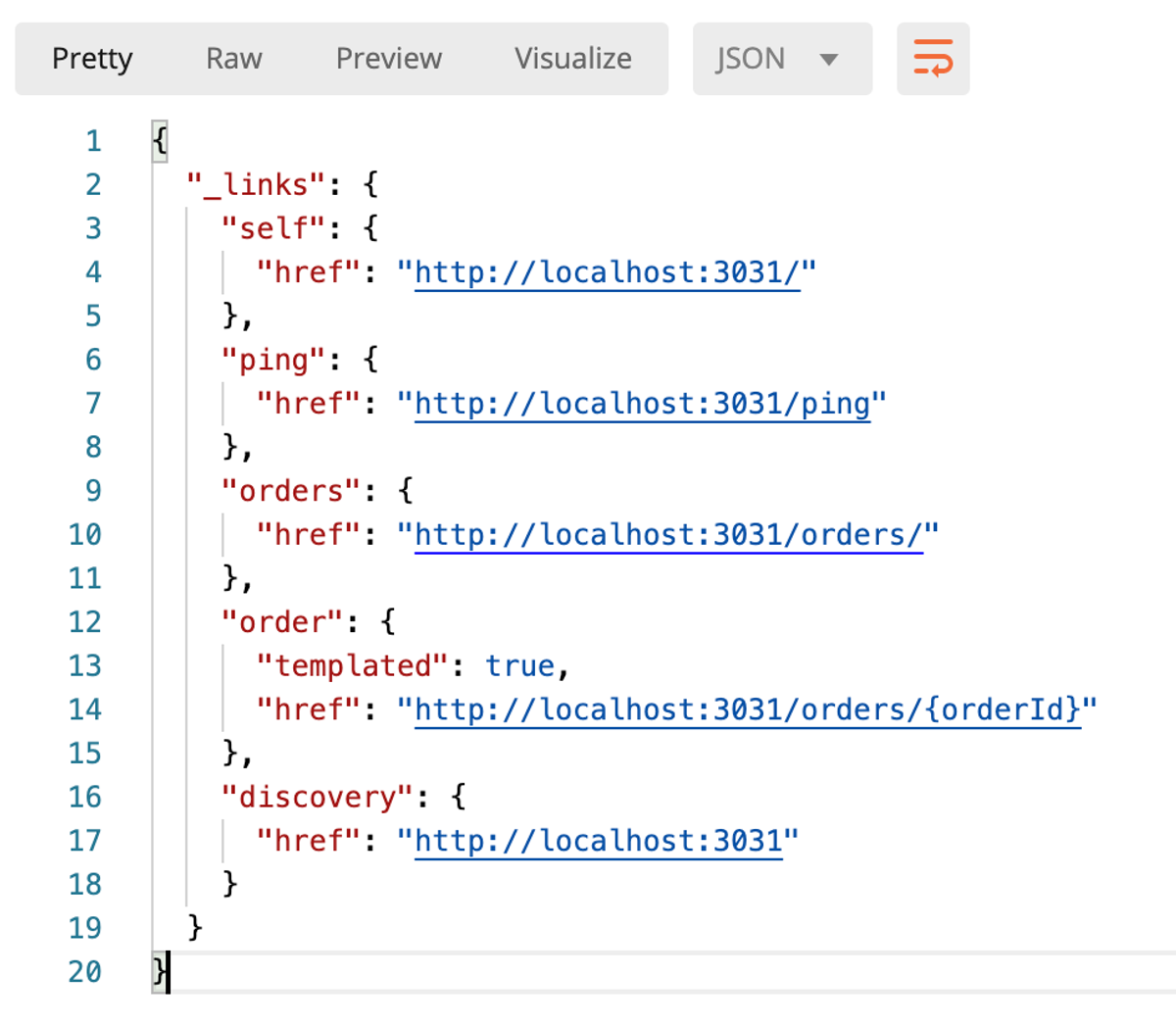
Task: Click the "_links" key on line 2
Action: 256,185
